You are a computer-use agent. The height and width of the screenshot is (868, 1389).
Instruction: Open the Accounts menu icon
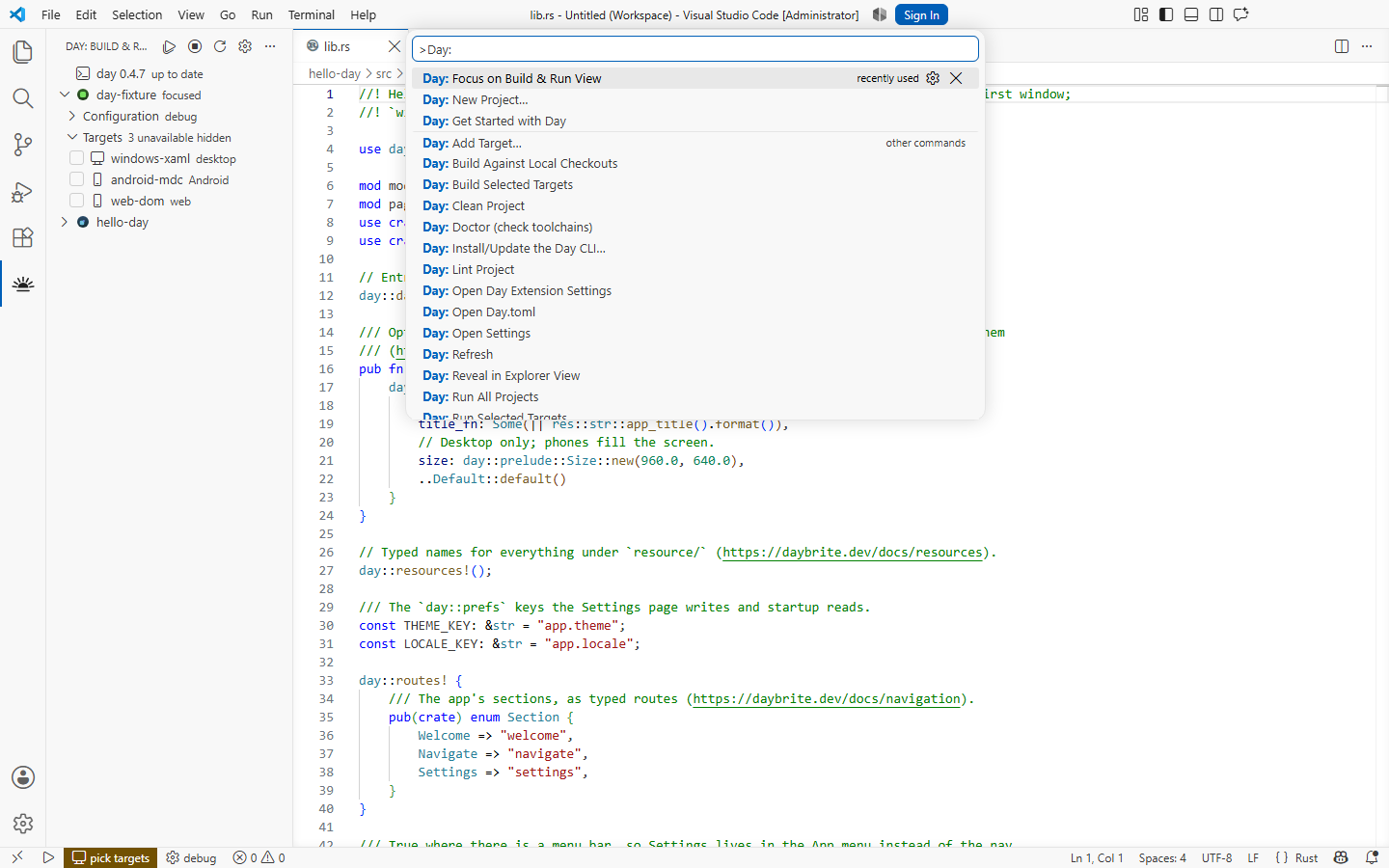tap(23, 777)
